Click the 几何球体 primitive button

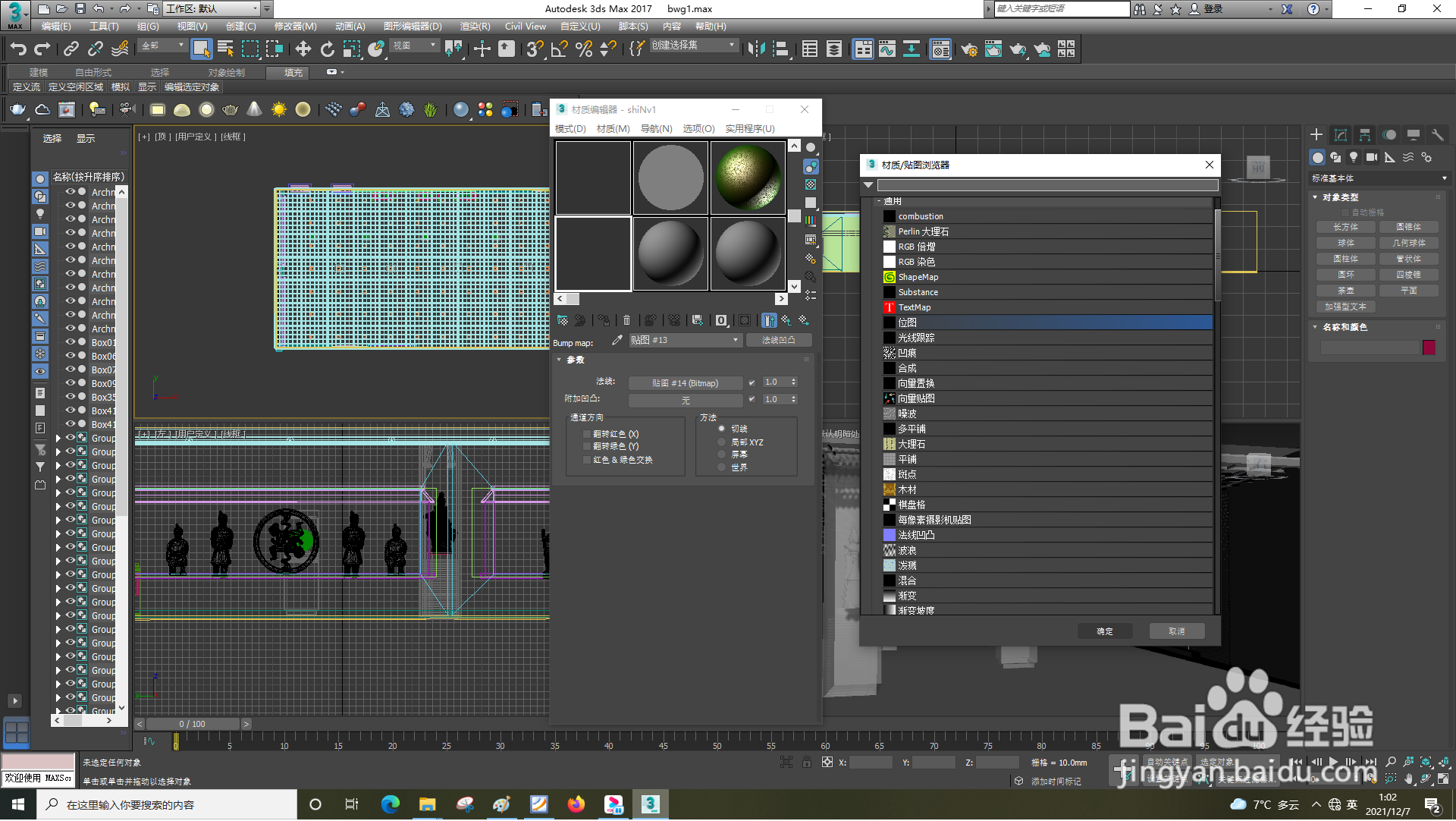pos(1409,244)
